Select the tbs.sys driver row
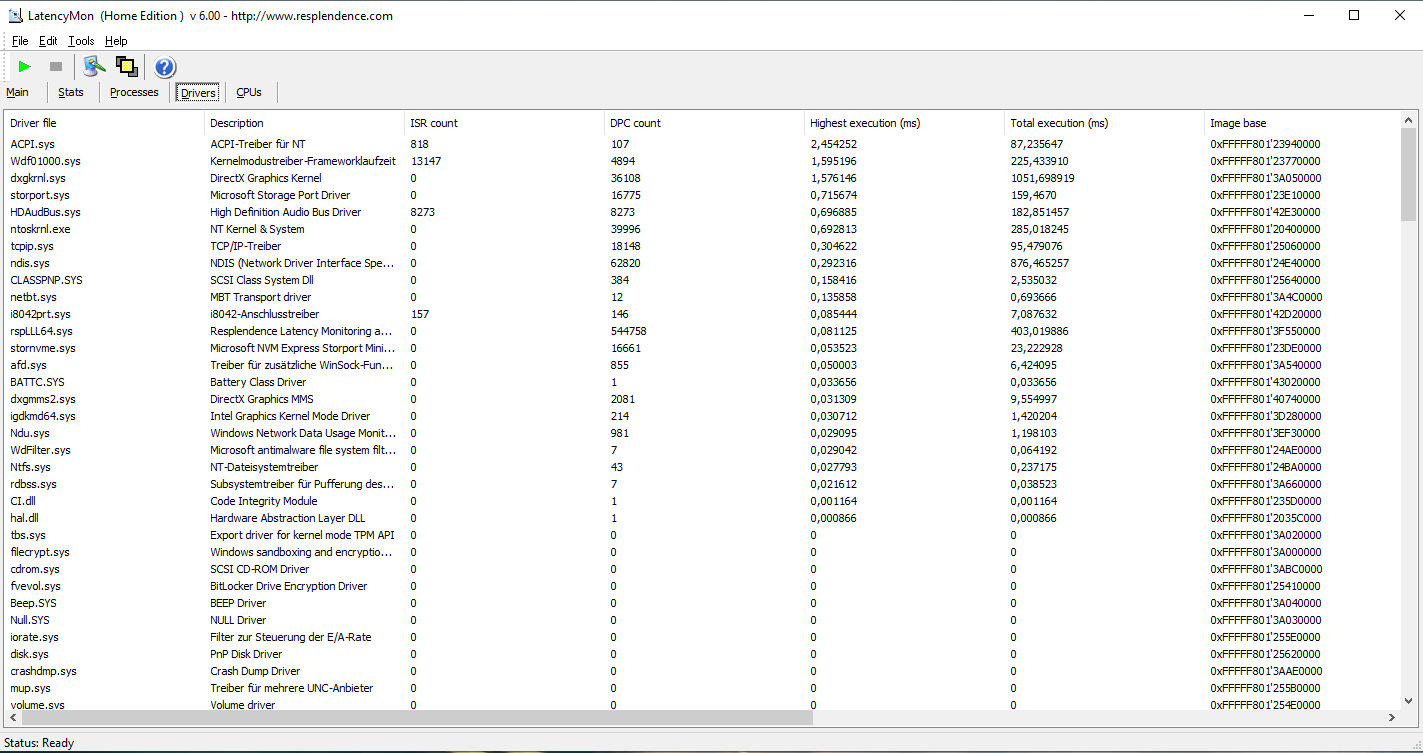This screenshot has height=753, width=1423. [702, 535]
